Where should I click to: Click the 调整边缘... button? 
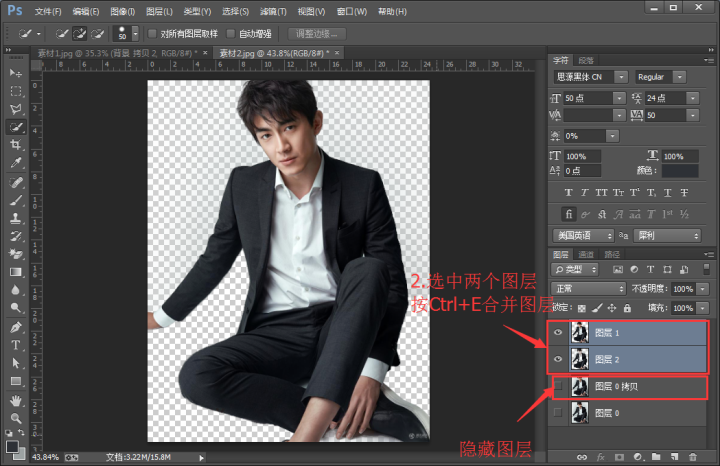[313, 33]
